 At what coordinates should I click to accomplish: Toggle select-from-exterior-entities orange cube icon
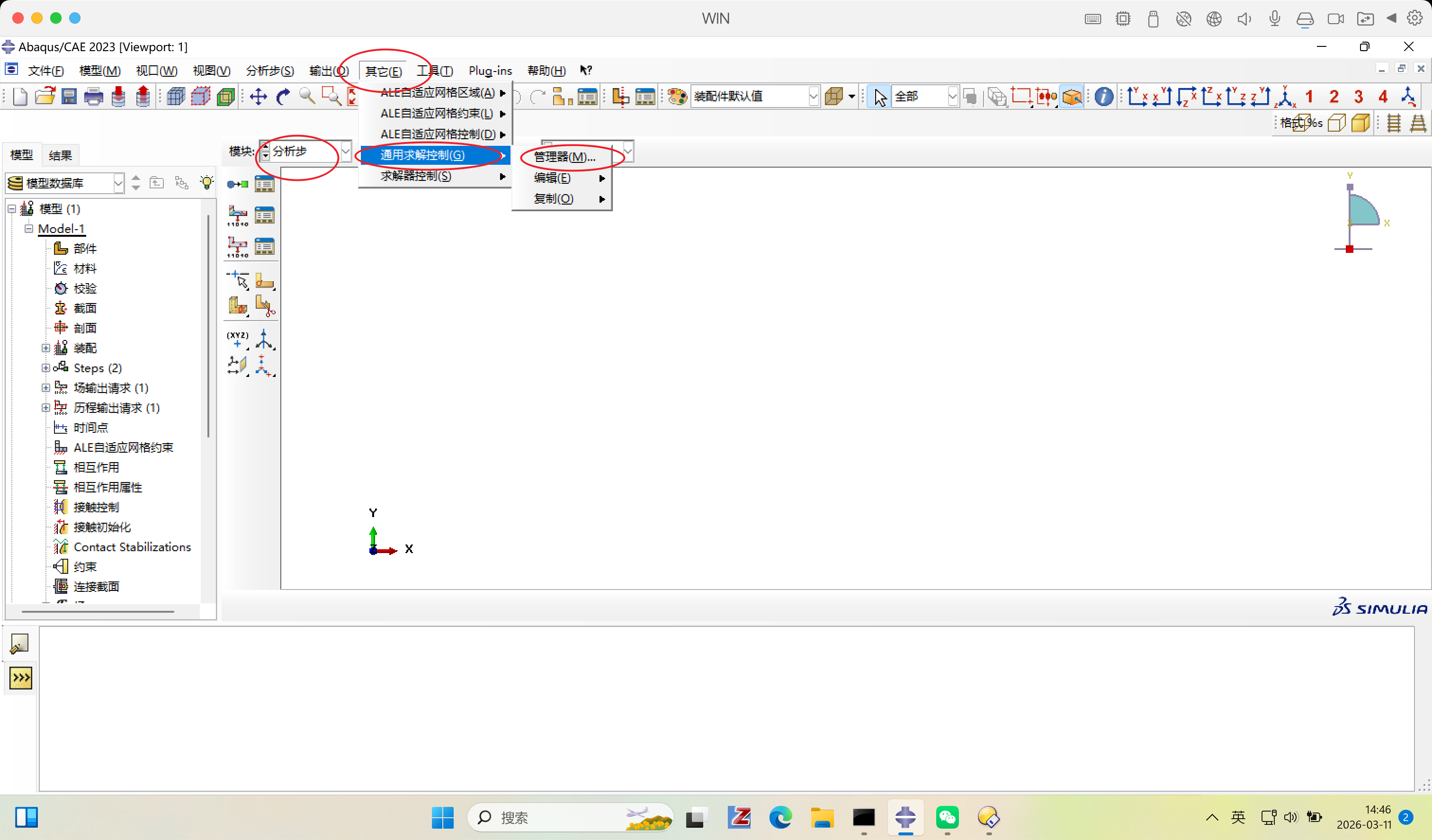1072,97
